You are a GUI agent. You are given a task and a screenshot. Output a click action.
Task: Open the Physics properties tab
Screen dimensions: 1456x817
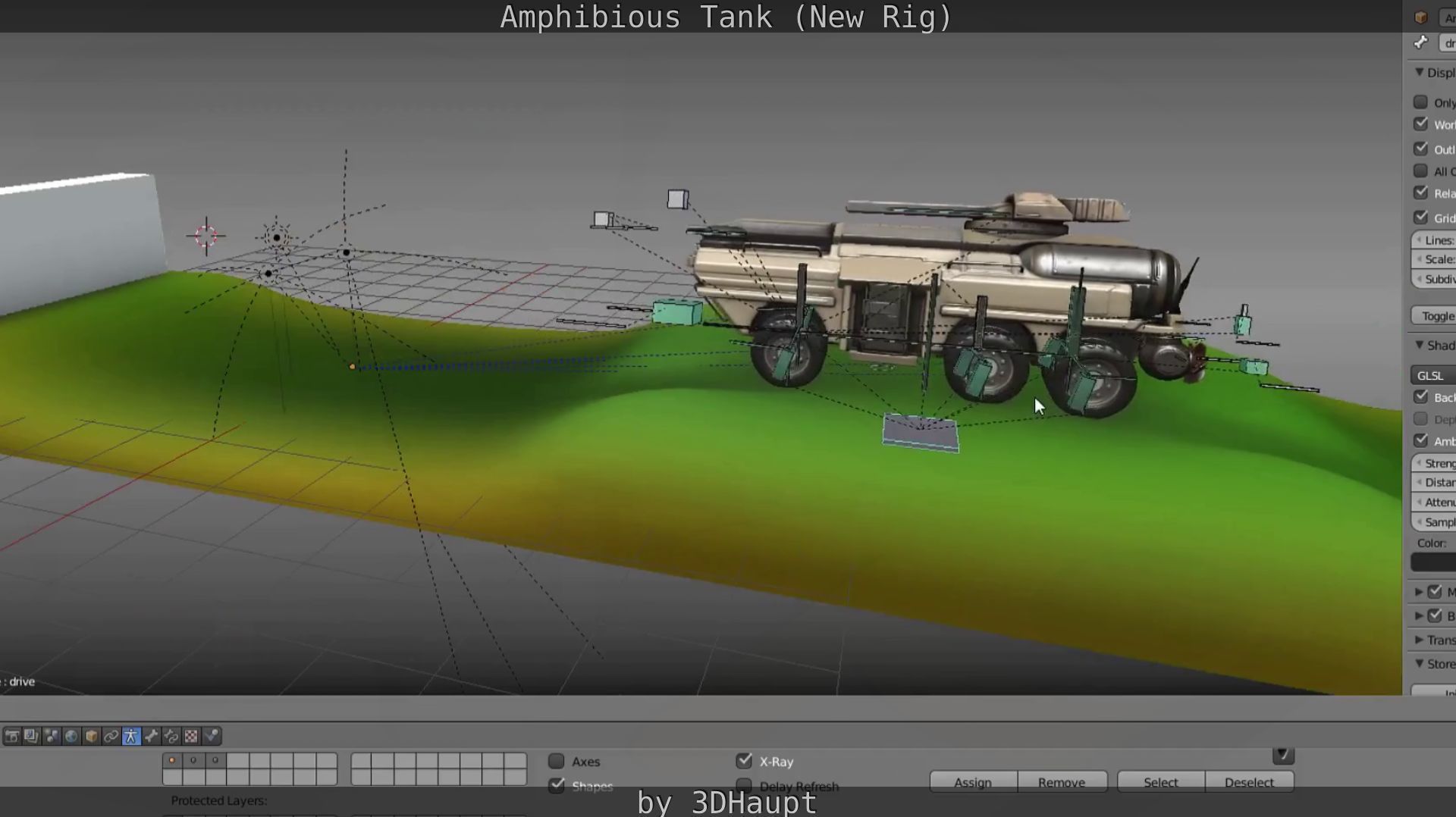click(212, 736)
